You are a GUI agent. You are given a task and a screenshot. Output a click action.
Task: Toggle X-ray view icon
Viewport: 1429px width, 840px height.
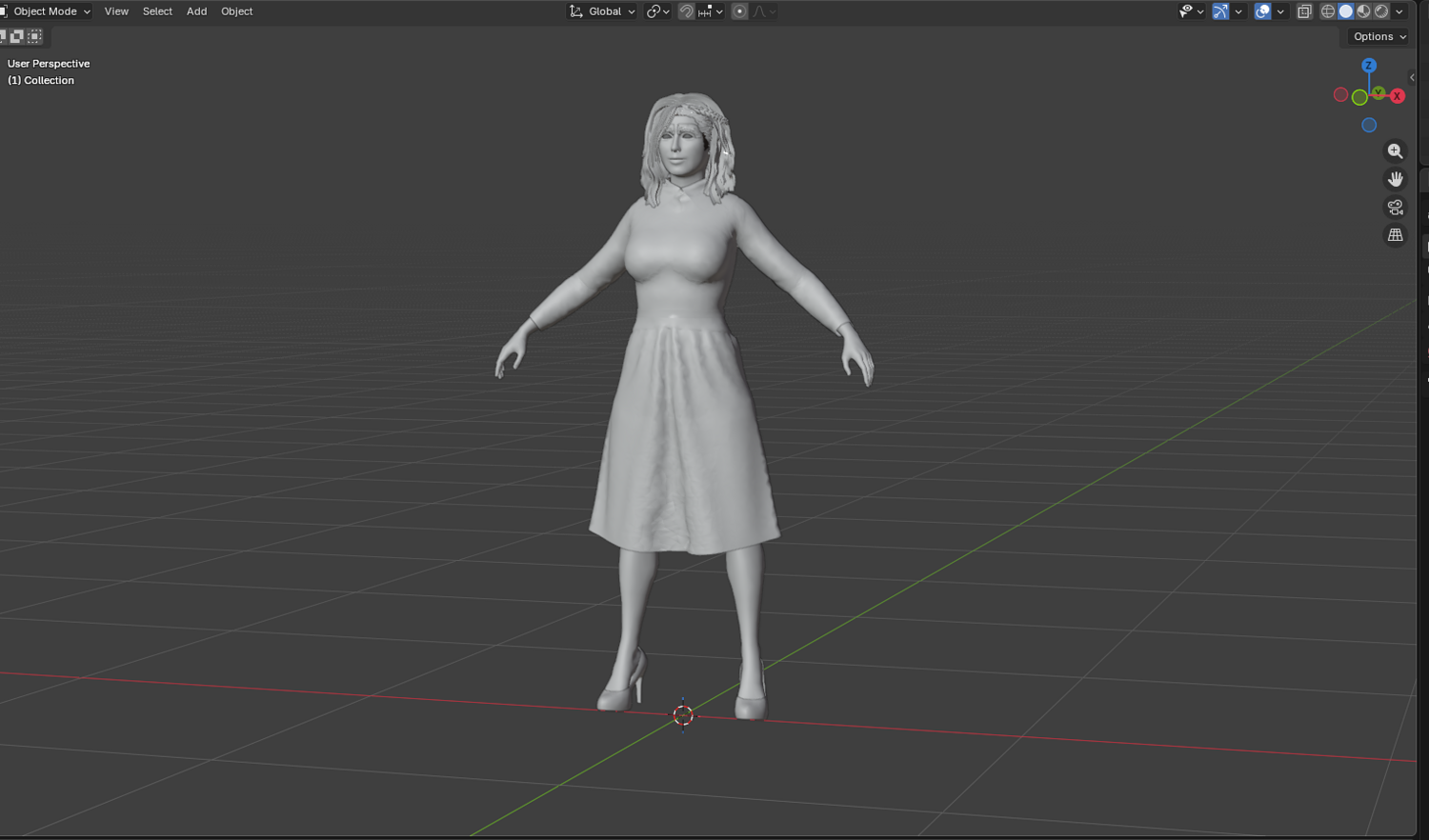[x=1304, y=11]
